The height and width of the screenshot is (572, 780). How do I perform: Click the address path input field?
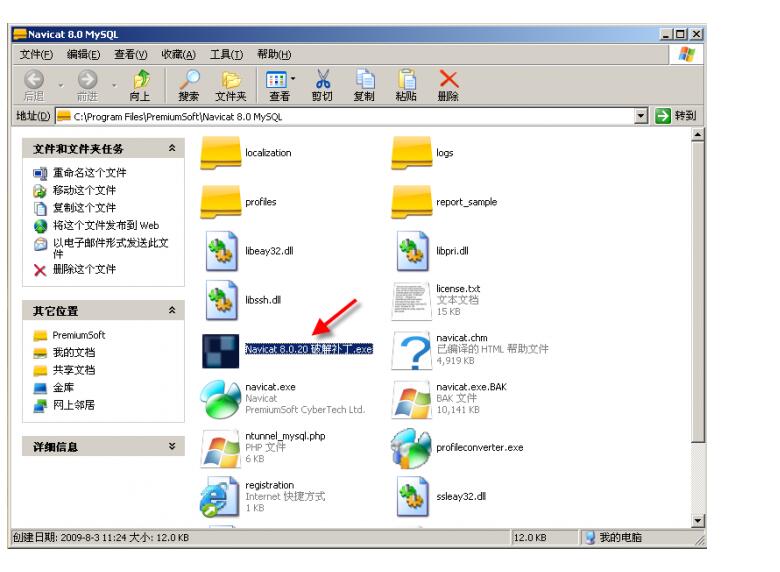tap(345, 116)
